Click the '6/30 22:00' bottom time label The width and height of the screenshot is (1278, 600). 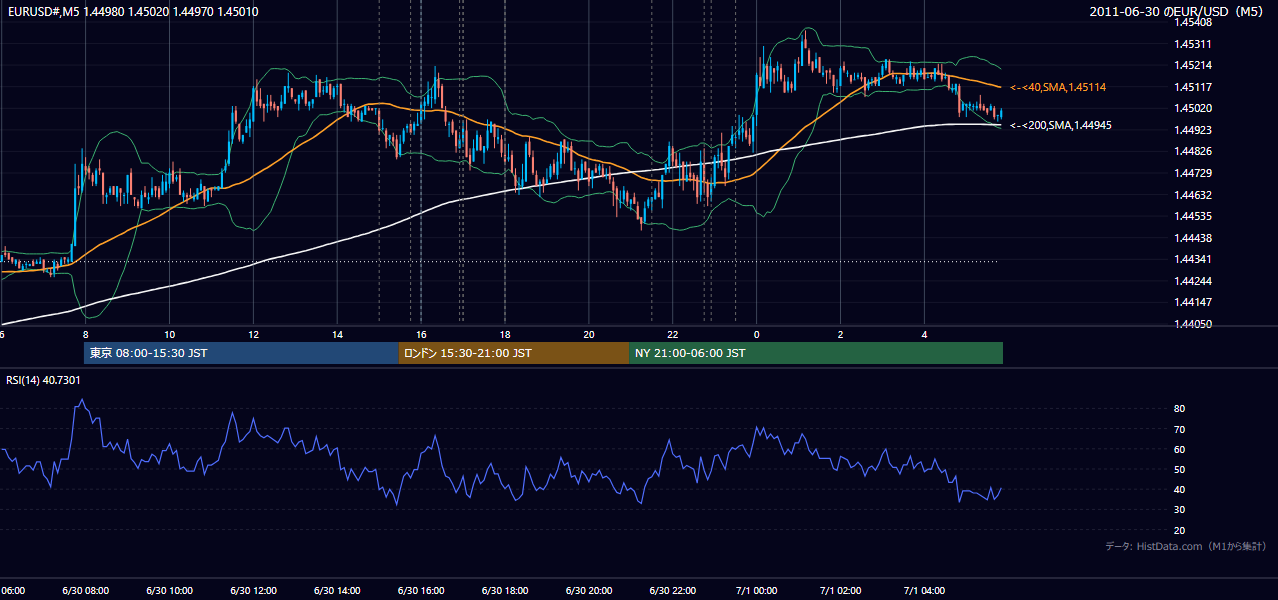(674, 591)
